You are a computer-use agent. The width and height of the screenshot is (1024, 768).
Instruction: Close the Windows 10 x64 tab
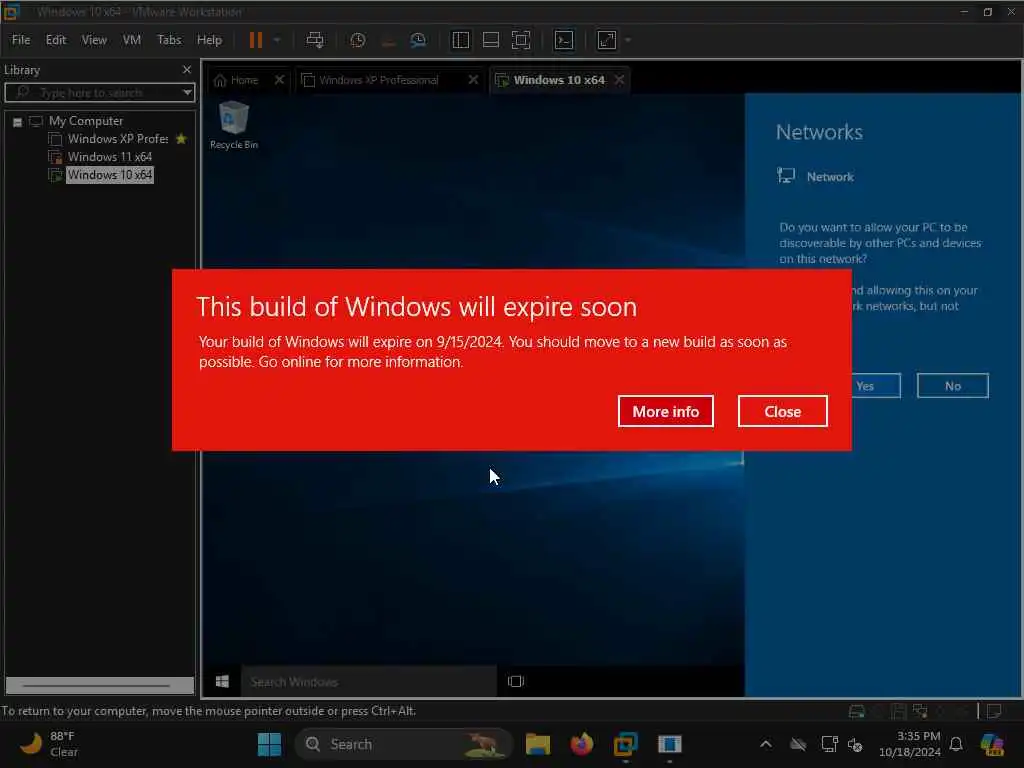[x=619, y=80]
